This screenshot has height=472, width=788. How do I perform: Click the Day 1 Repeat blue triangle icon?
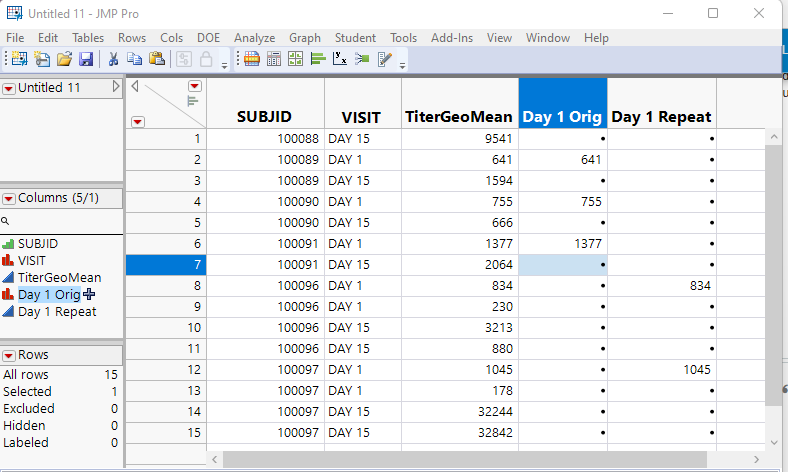[8, 312]
